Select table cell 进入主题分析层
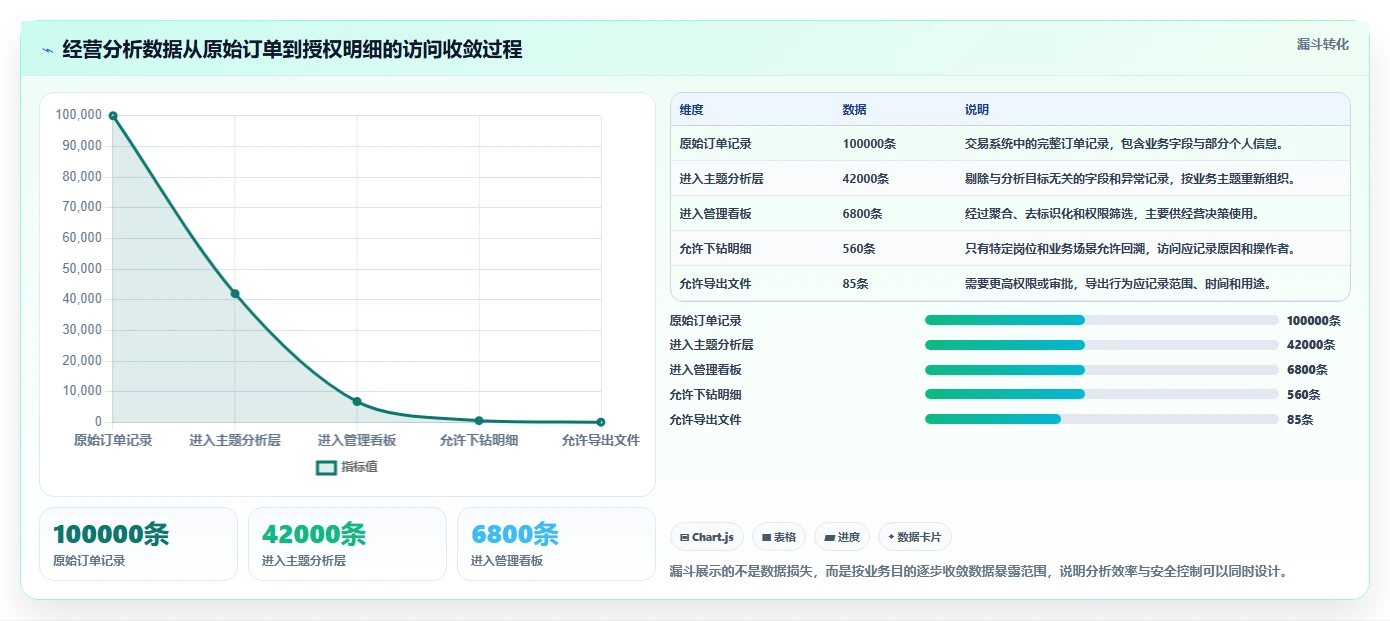Screen dimensions: 1390x621 (x=721, y=179)
